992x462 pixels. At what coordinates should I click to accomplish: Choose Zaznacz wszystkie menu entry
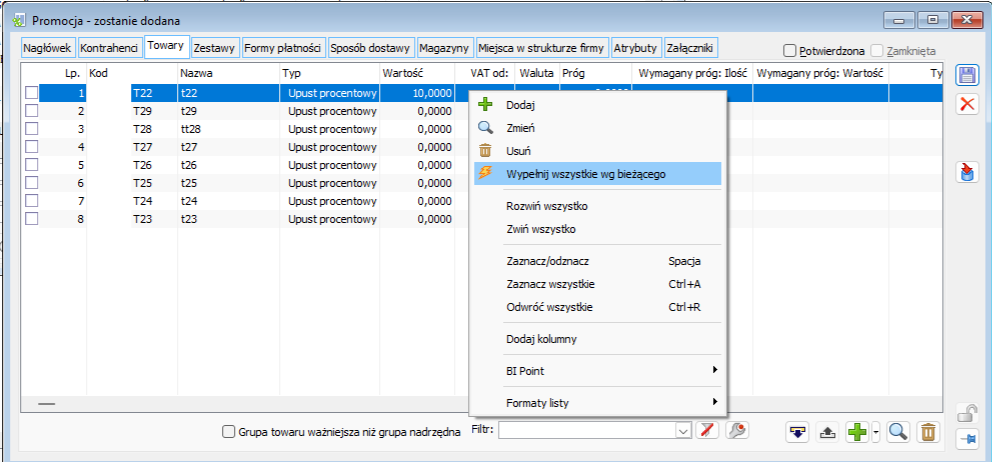[x=598, y=284]
